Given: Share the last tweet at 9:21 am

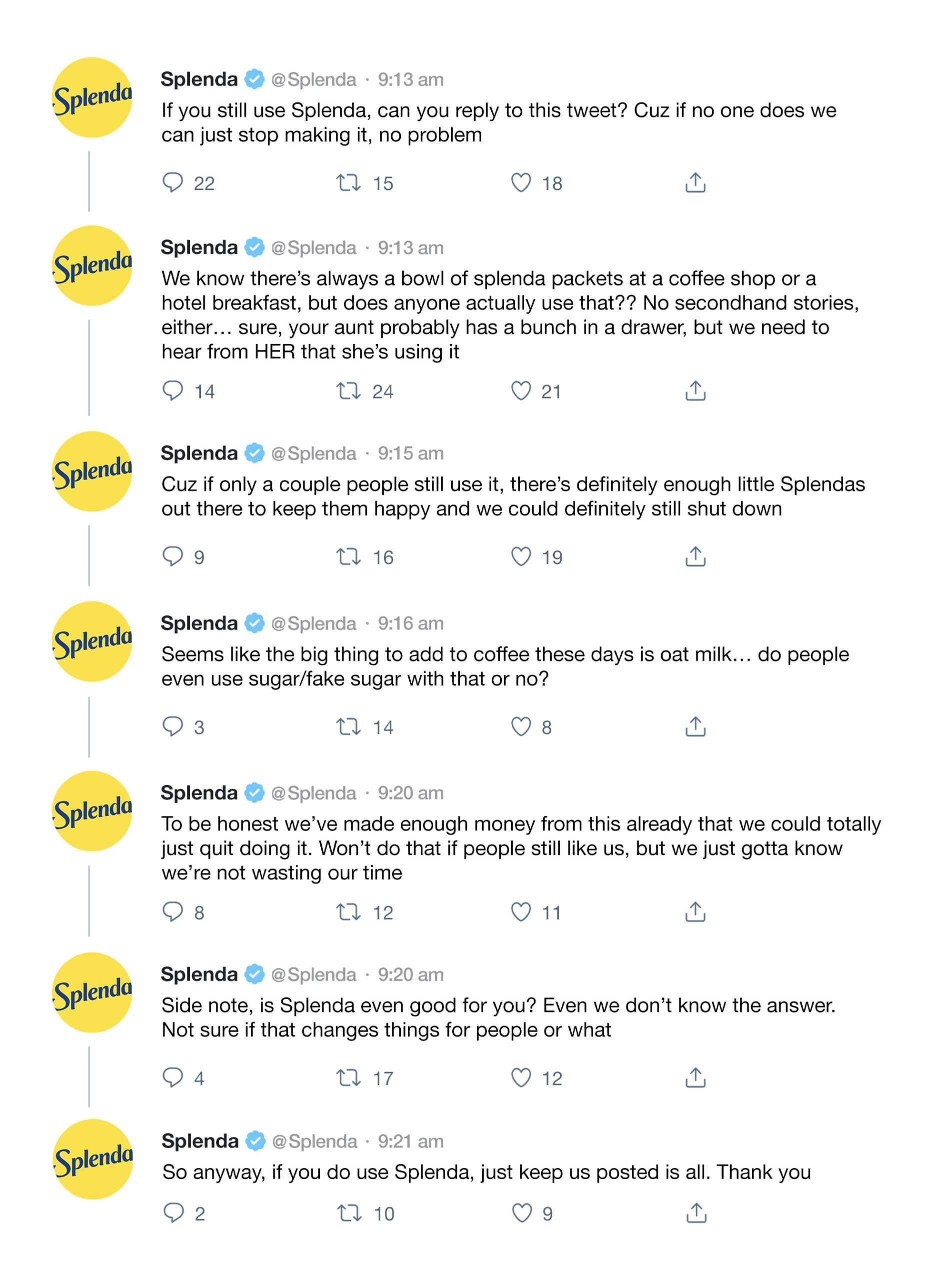Looking at the screenshot, I should (x=696, y=1212).
